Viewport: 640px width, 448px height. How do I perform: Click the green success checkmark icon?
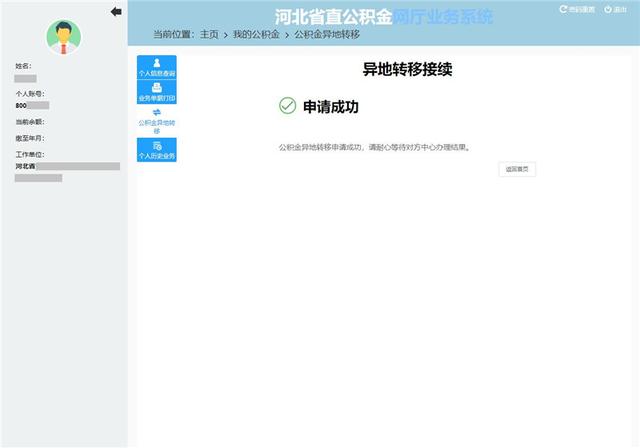point(287,106)
